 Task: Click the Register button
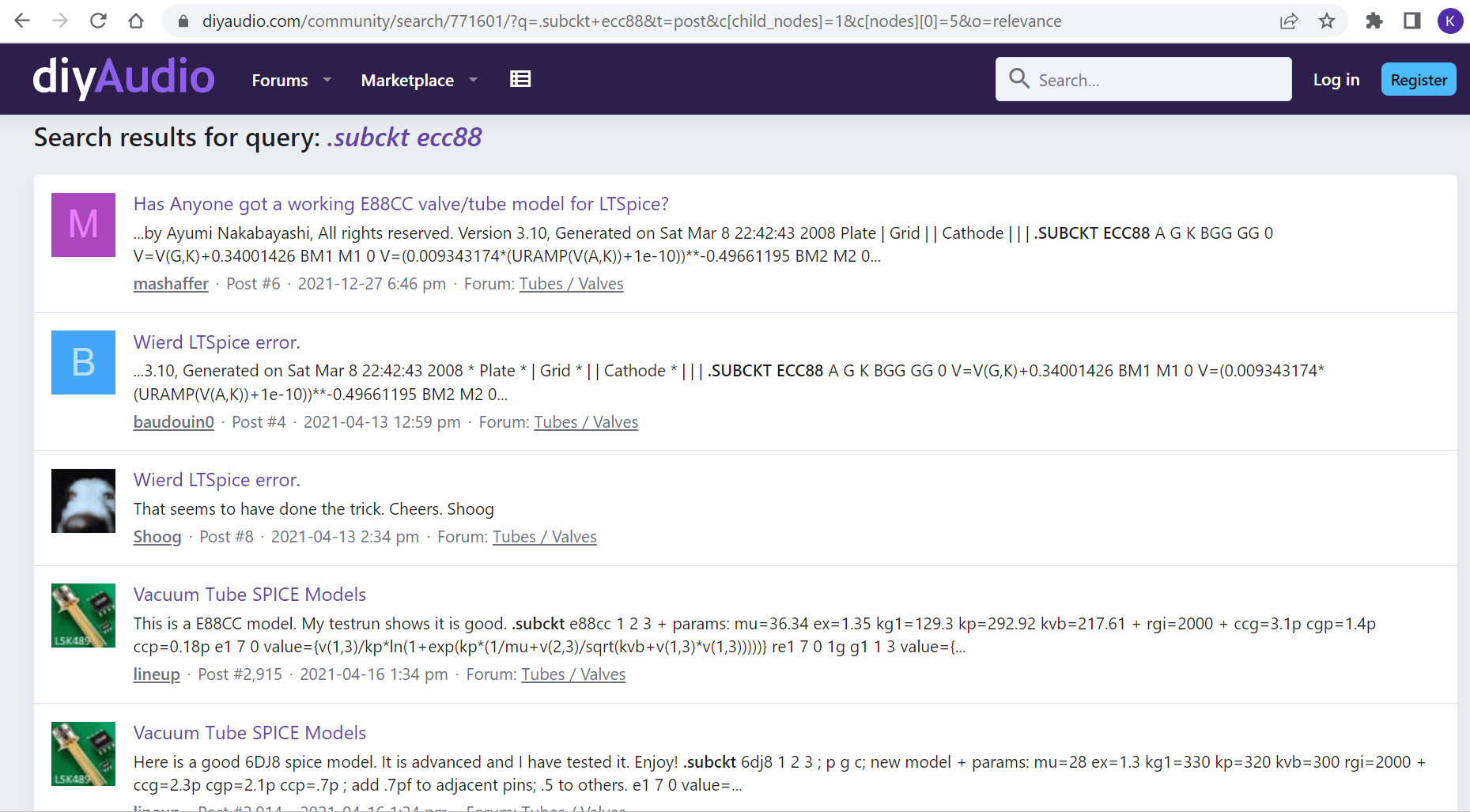pyautogui.click(x=1419, y=79)
